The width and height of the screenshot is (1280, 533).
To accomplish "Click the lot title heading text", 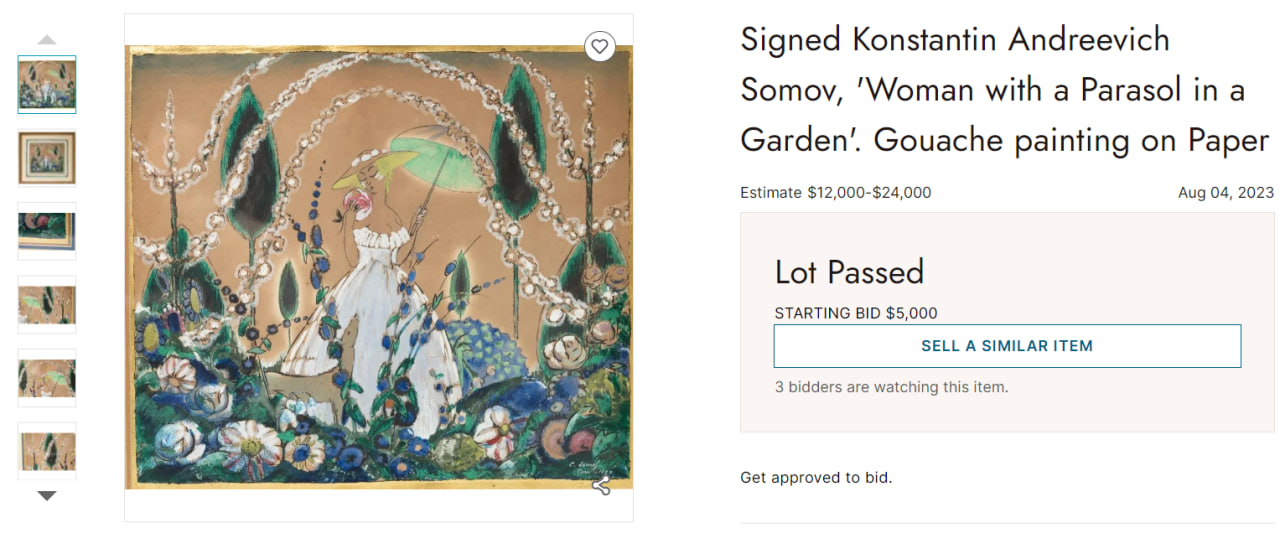I will tap(1004, 90).
